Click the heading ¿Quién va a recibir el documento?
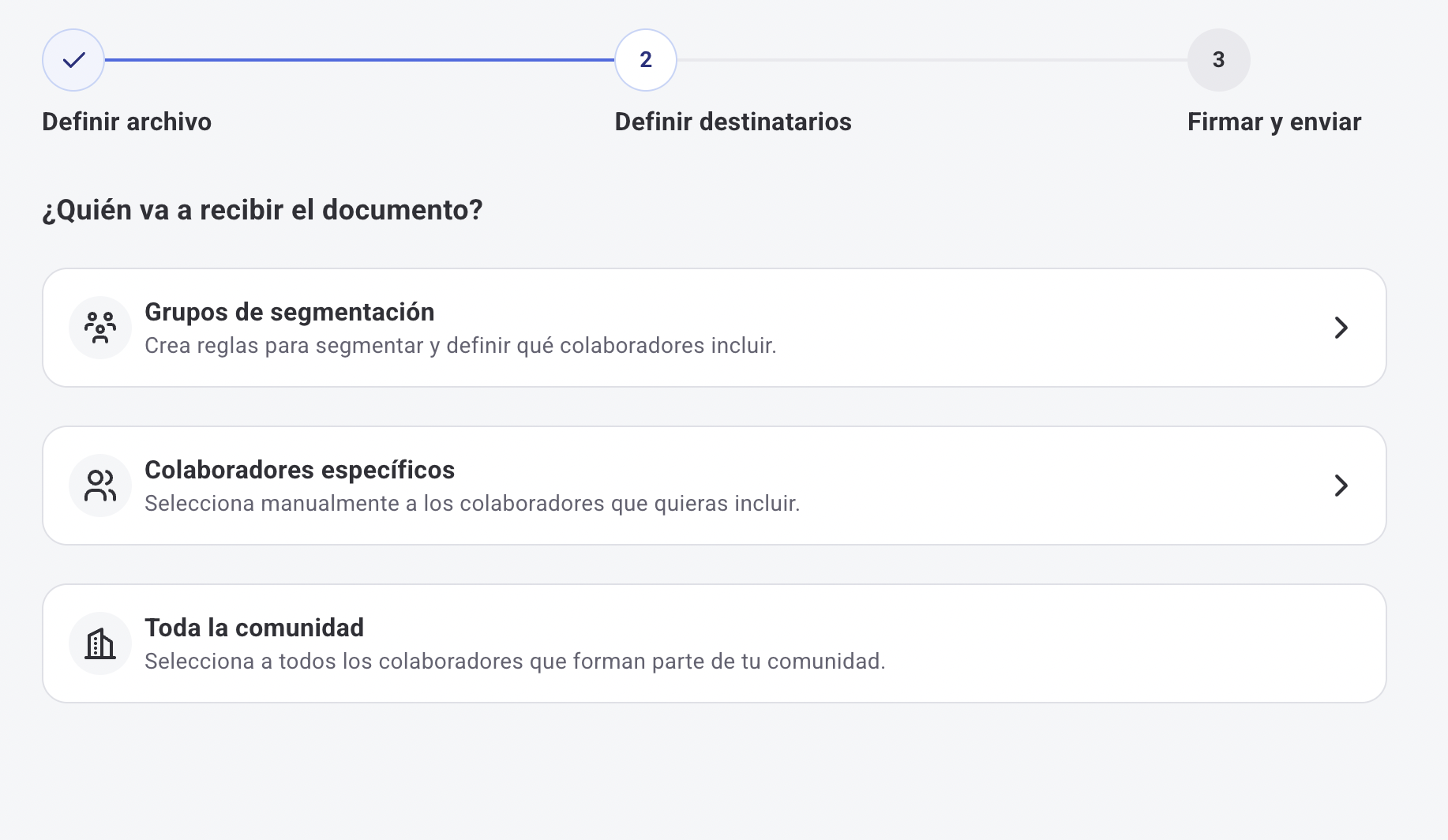Screen dimensions: 1448x840 point(262,210)
